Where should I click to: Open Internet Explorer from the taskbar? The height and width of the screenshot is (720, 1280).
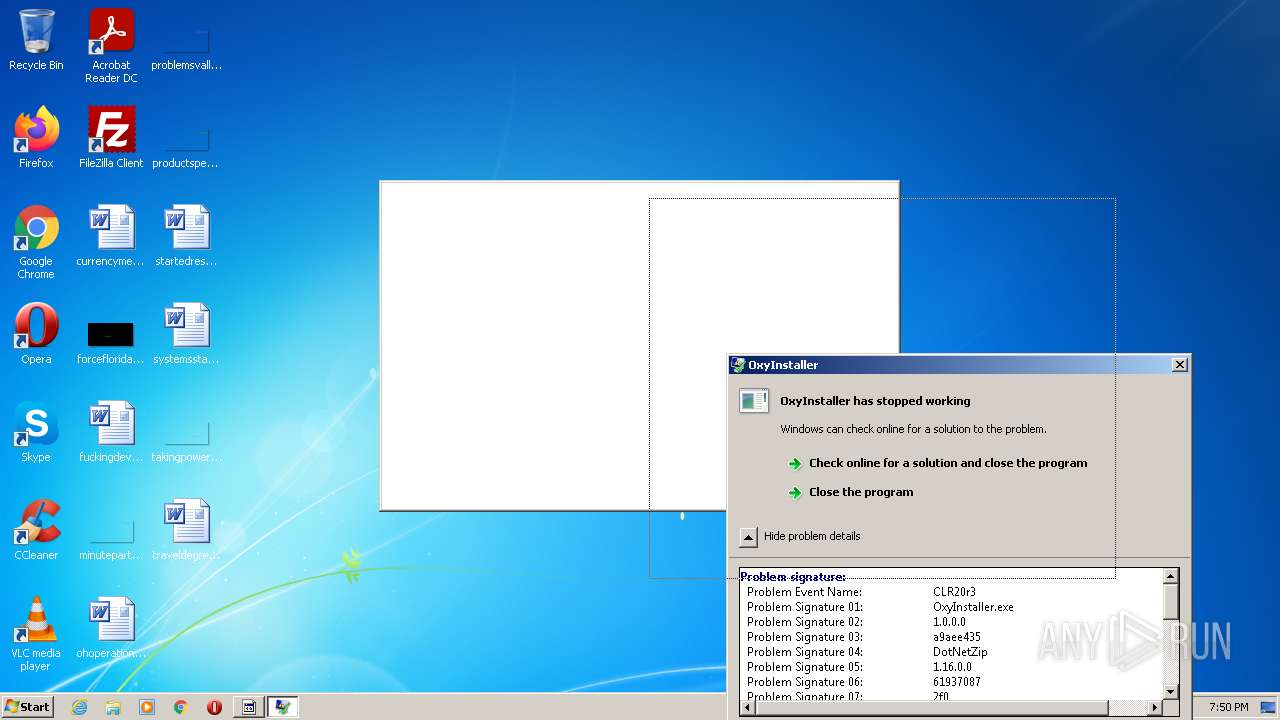pos(79,707)
